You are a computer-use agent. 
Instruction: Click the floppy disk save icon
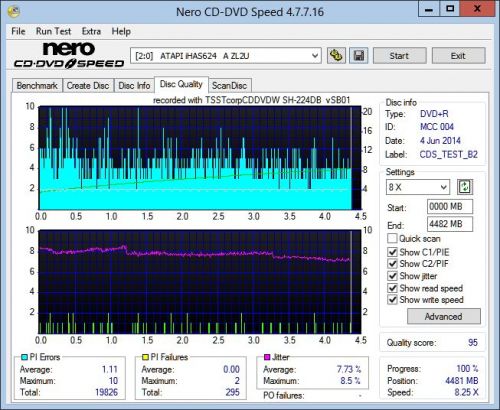pyautogui.click(x=359, y=56)
